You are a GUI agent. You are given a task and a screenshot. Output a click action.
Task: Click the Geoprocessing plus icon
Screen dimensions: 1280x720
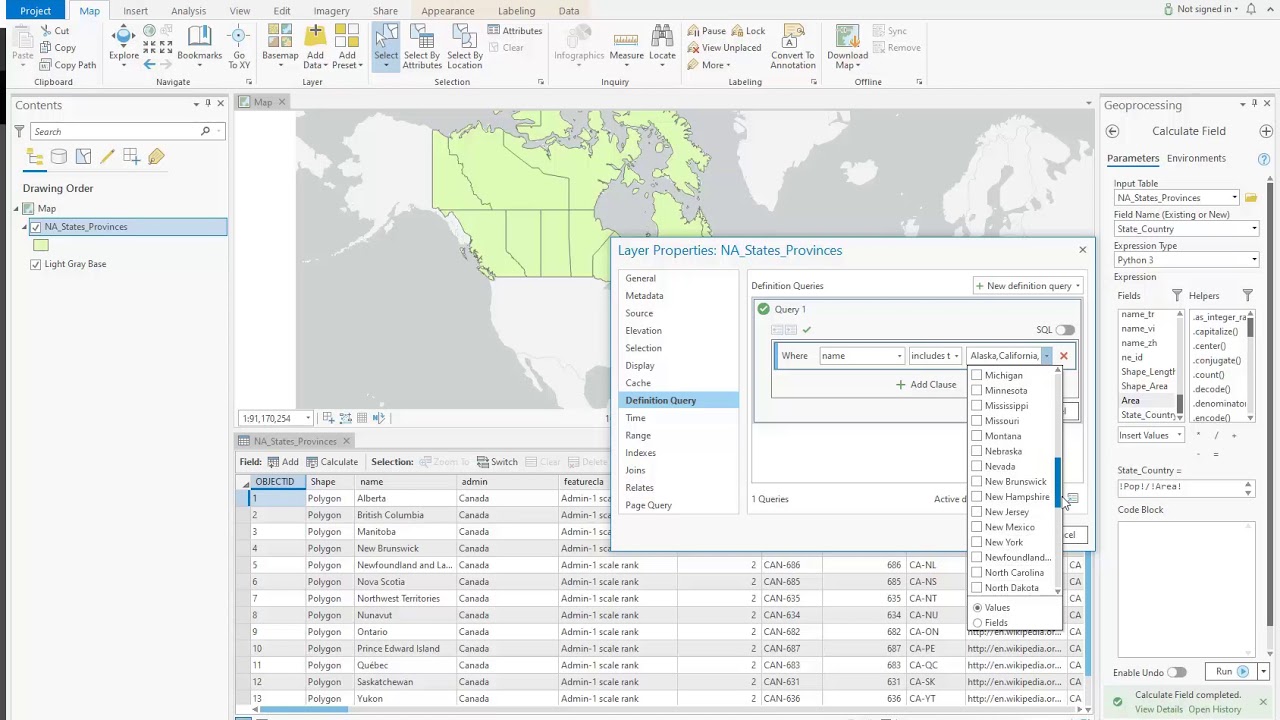1266,131
